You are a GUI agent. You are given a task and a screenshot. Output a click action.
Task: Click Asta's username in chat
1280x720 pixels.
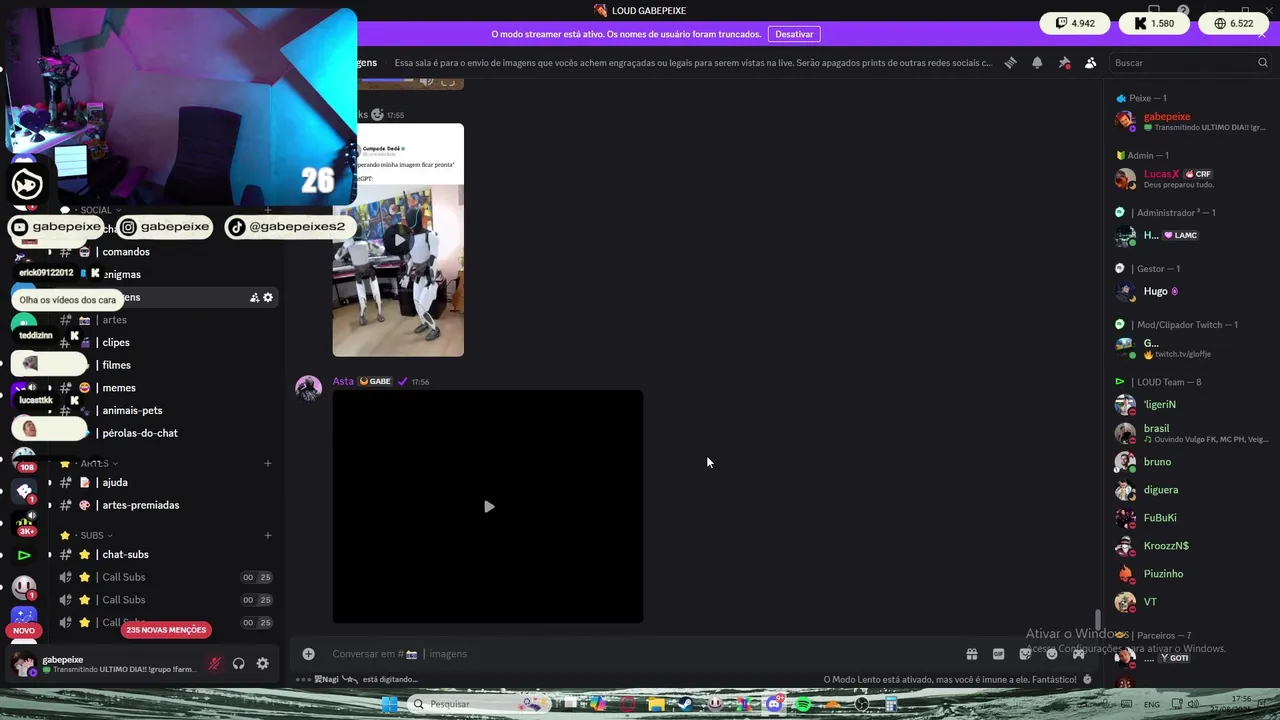point(343,381)
